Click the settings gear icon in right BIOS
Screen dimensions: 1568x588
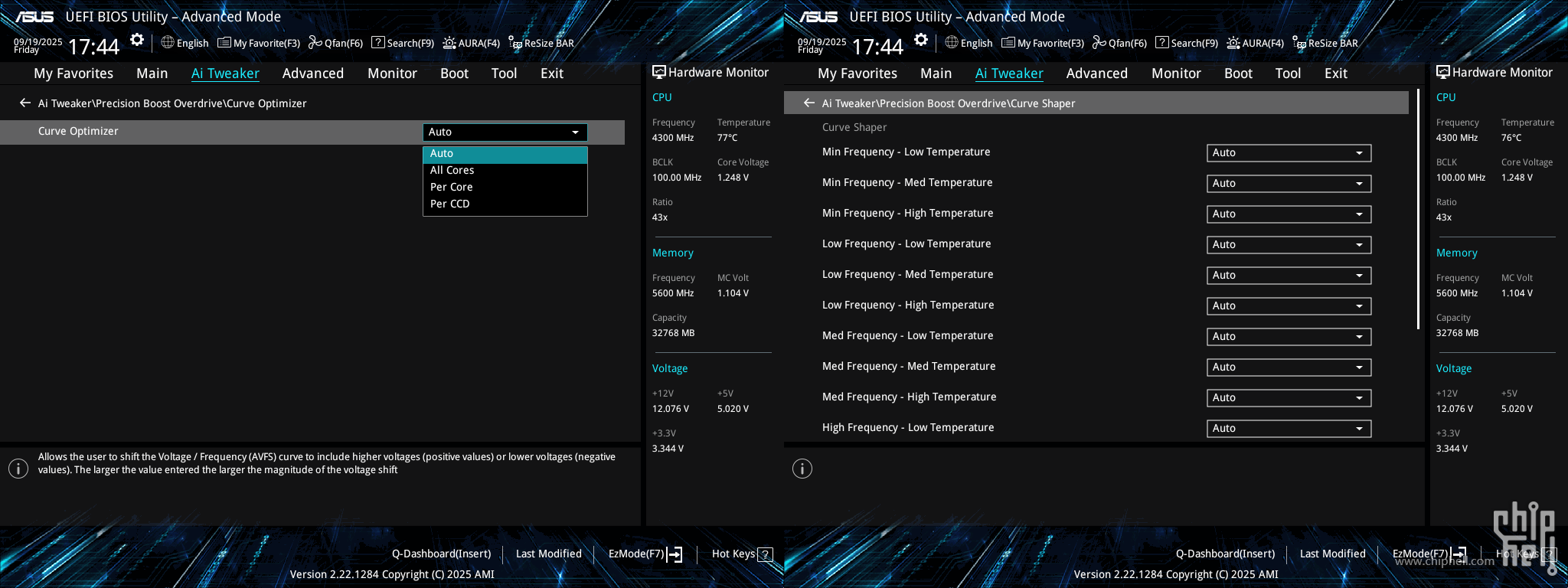click(921, 40)
